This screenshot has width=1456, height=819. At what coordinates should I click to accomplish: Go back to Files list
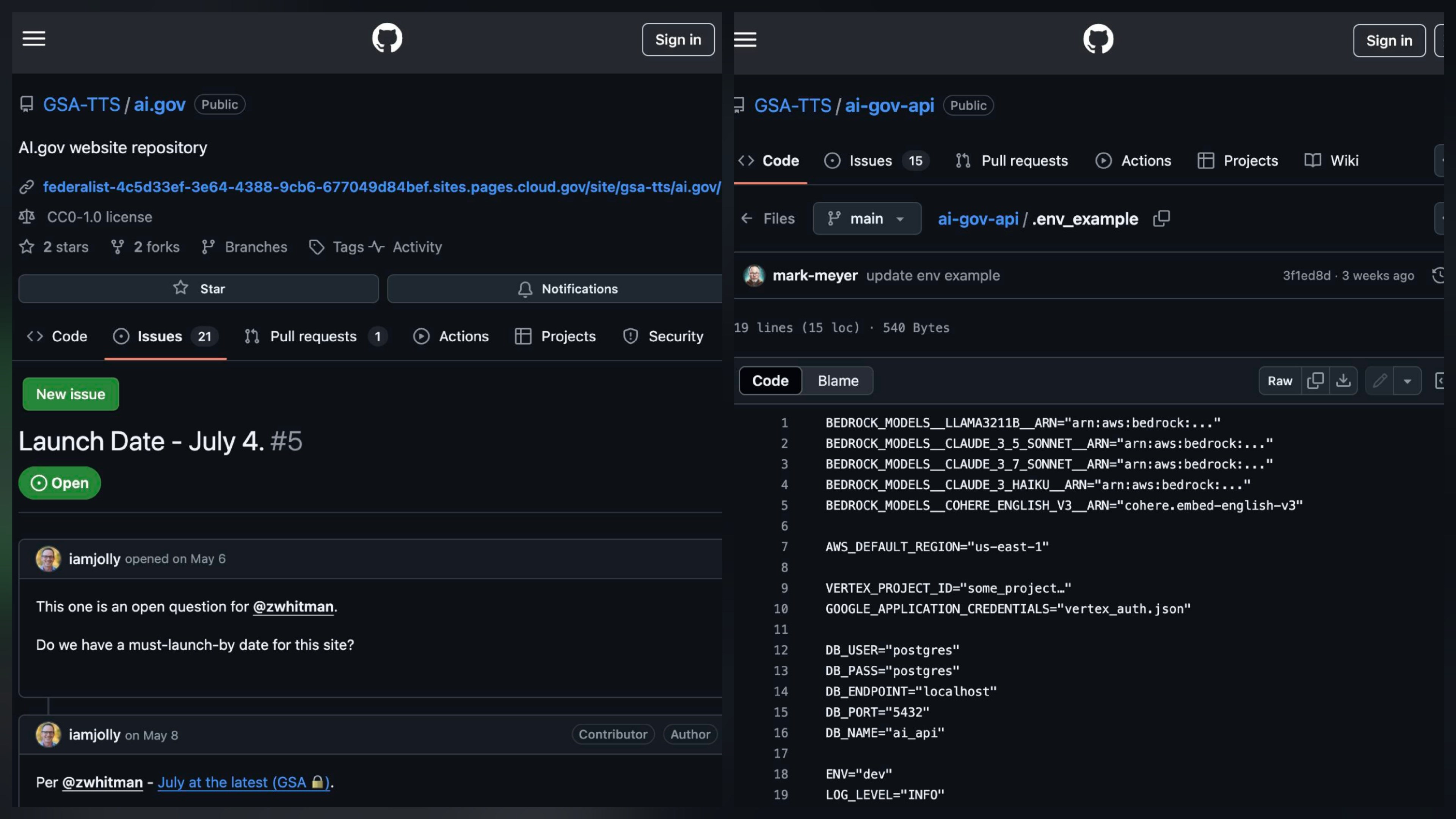[x=767, y=219]
